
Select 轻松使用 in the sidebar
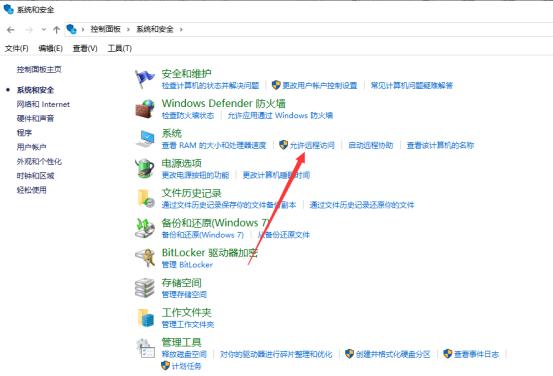(x=31, y=190)
